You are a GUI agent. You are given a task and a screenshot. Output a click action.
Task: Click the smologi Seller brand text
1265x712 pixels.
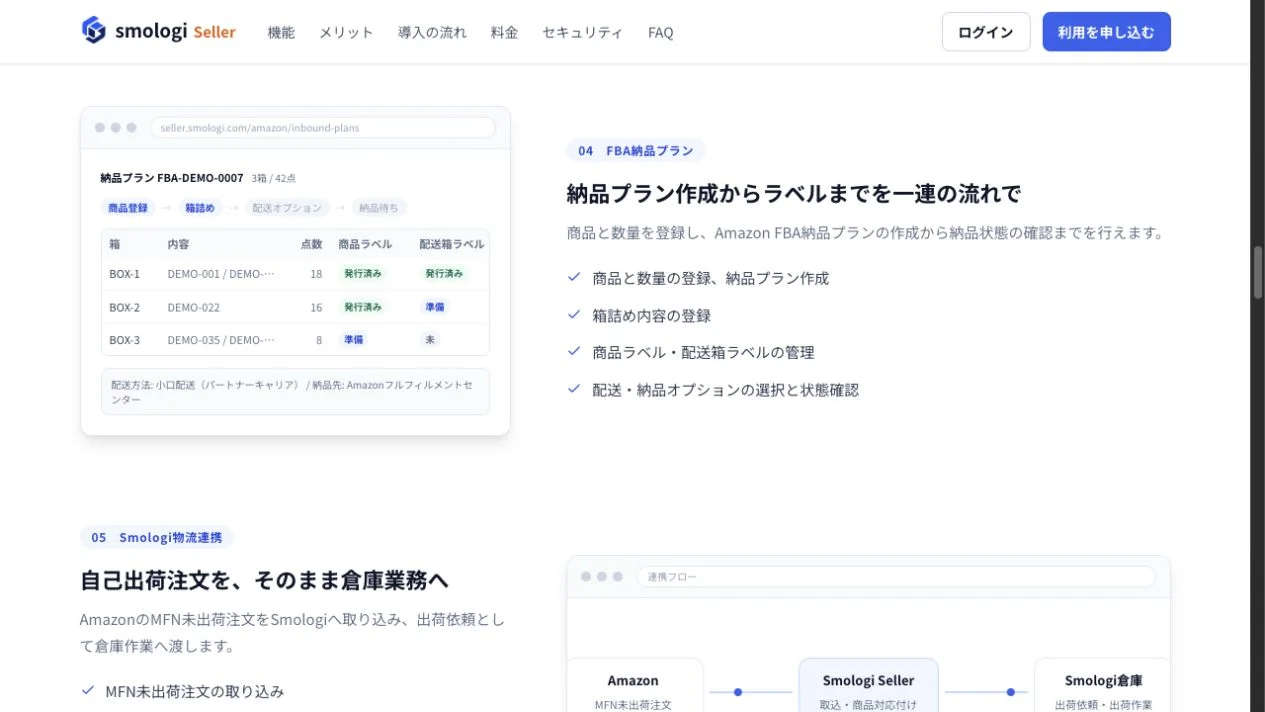(175, 32)
